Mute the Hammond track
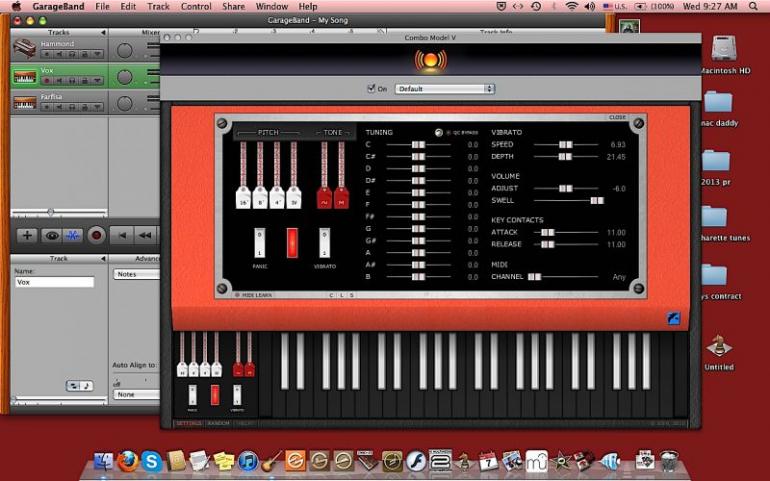This screenshot has width=770, height=481. coord(60,54)
